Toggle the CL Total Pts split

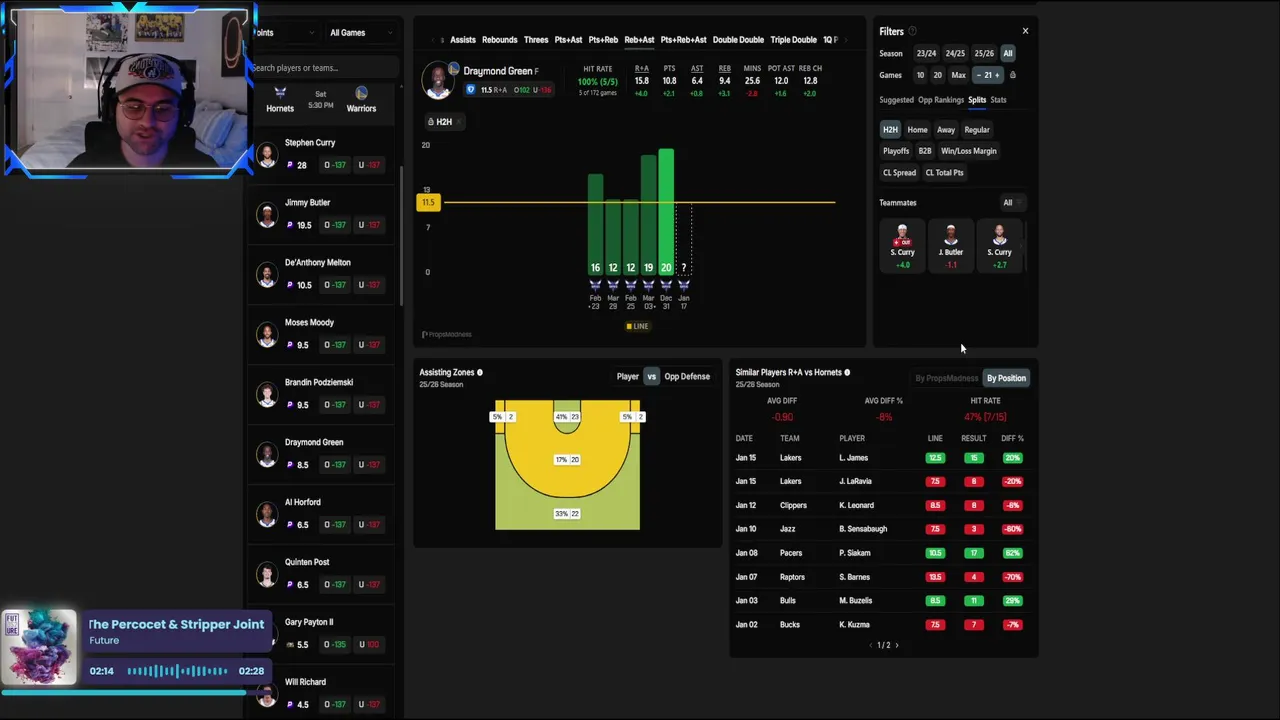click(x=945, y=173)
